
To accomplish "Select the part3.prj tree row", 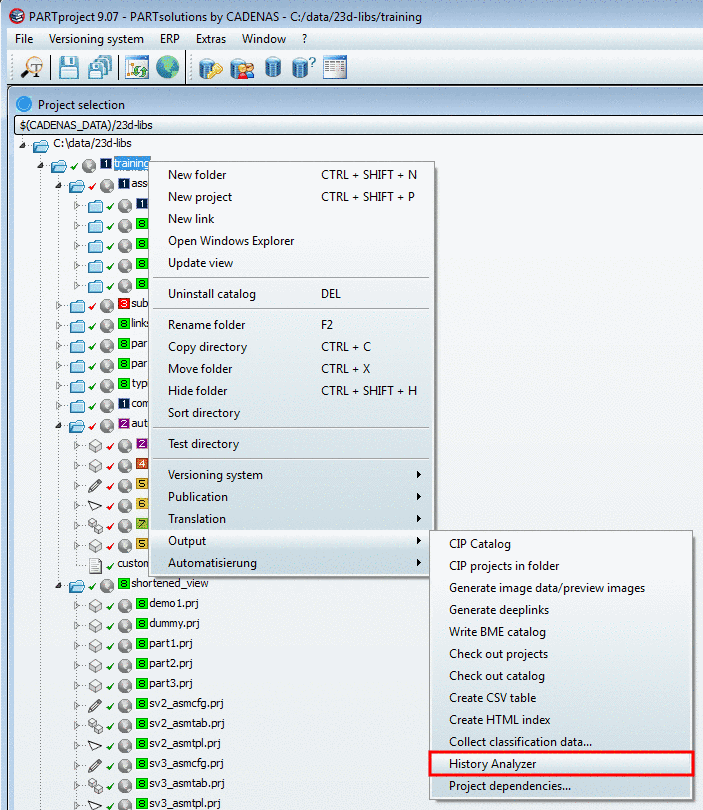I will click(170, 683).
